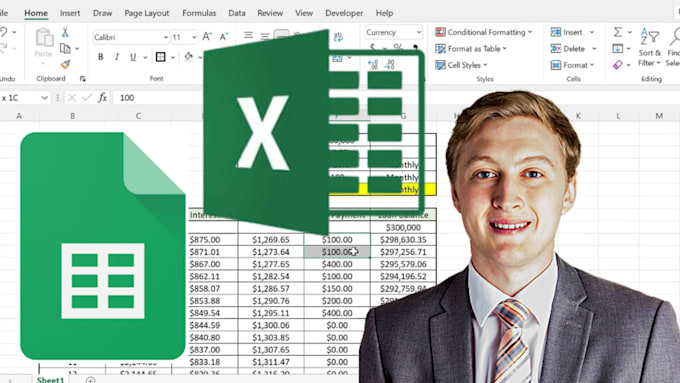Open the Calibri font name dropdown

165,37
